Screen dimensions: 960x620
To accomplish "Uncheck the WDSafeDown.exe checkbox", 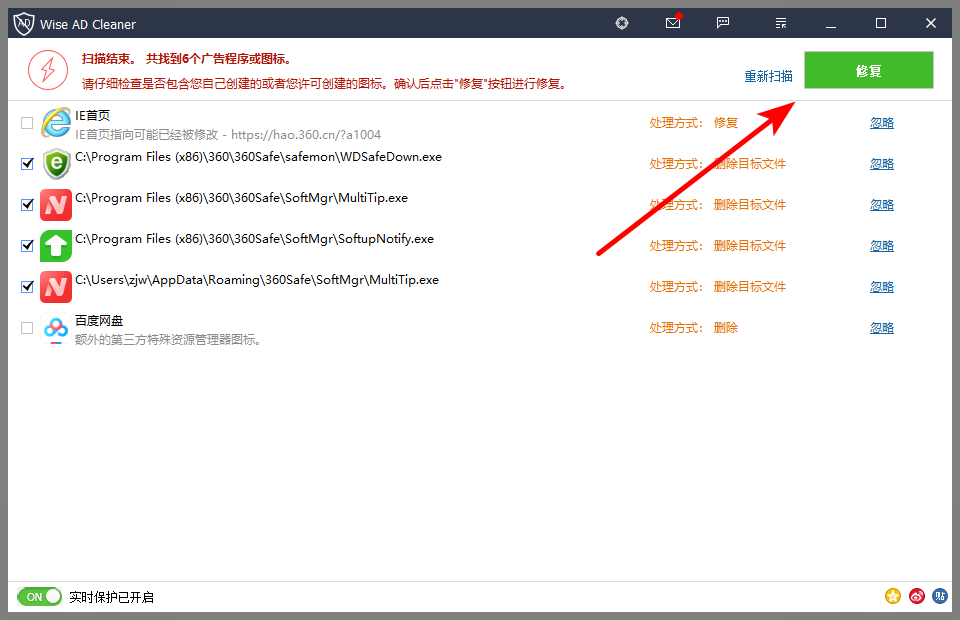I will click(x=27, y=164).
